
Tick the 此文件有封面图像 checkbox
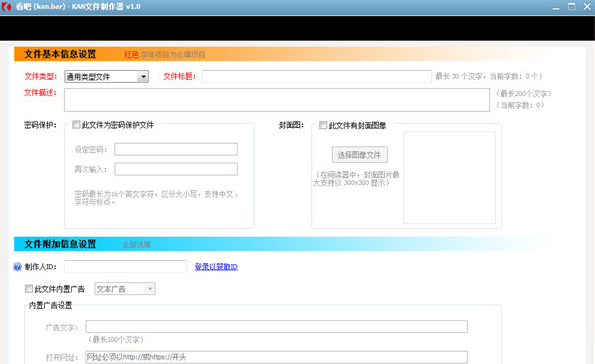[323, 125]
